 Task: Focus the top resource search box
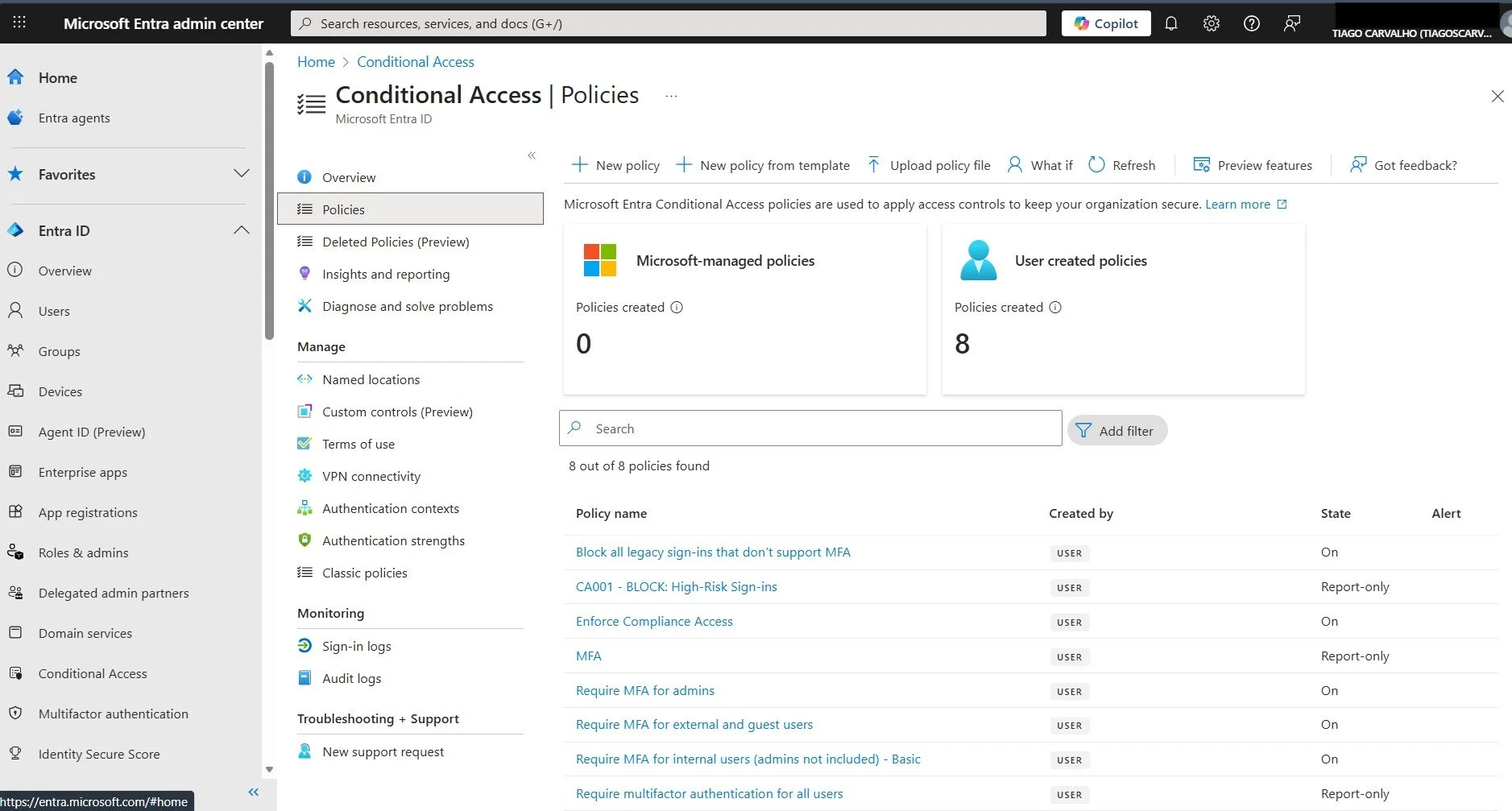click(x=669, y=23)
